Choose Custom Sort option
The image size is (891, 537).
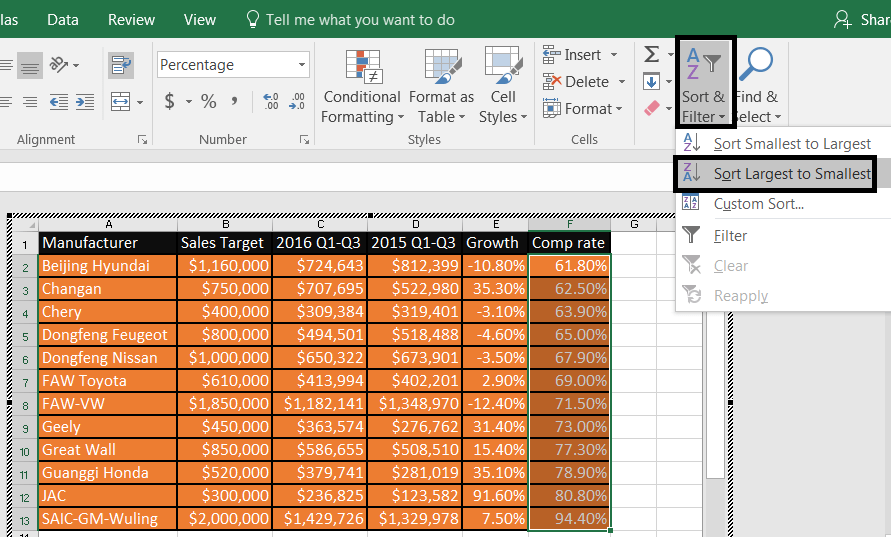click(783, 203)
